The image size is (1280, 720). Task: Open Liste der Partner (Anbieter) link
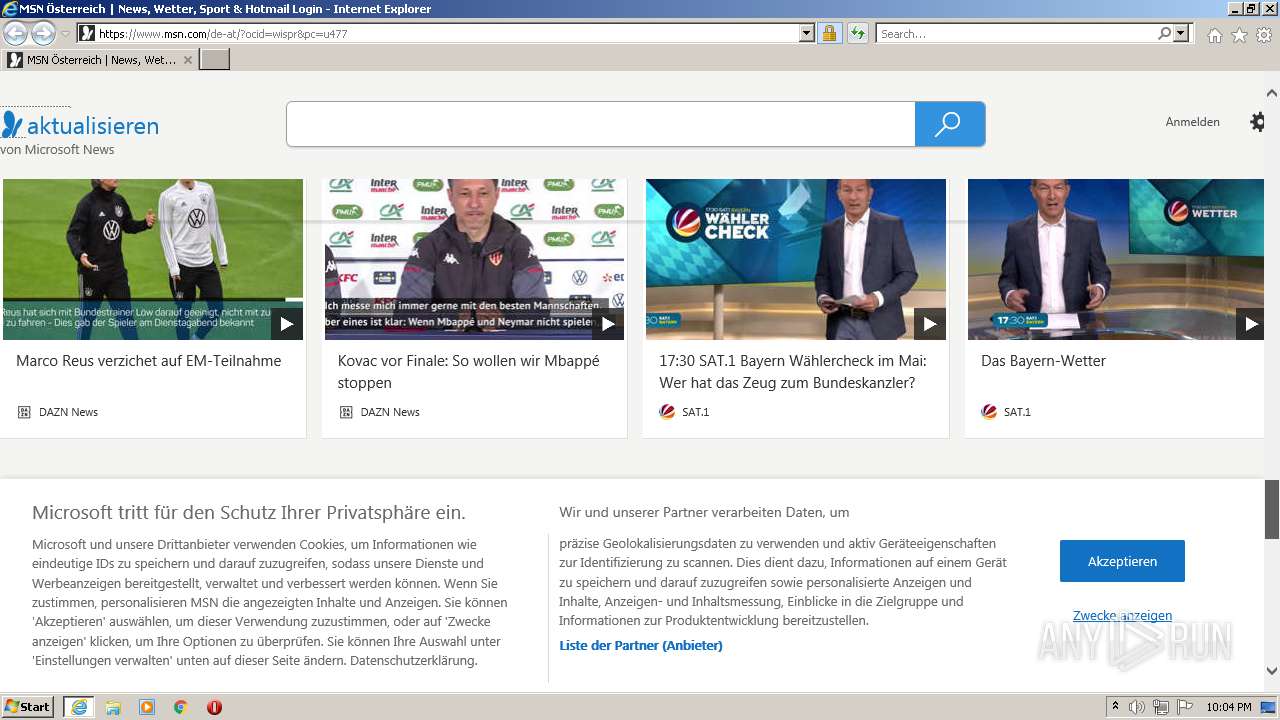click(641, 645)
